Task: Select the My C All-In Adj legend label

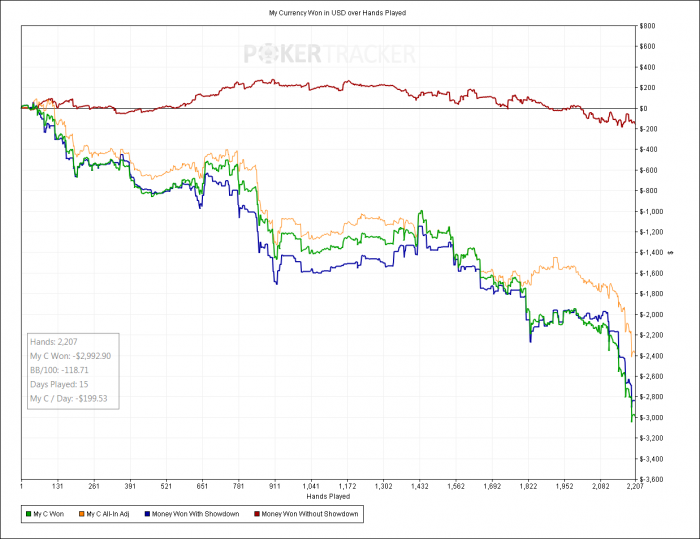Action: coord(108,514)
